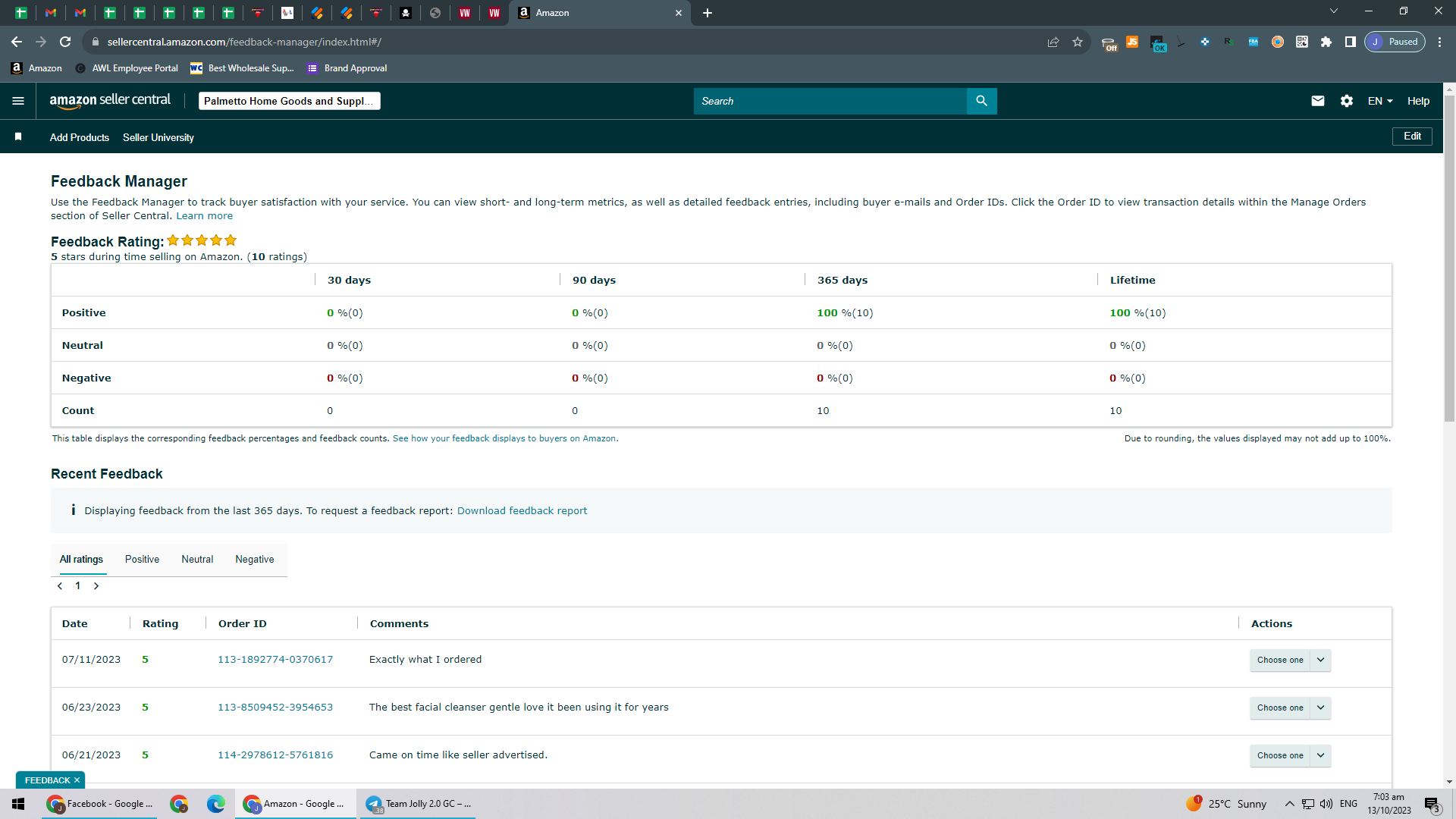Click the volume speaker tray icon
The width and height of the screenshot is (1456, 819).
[1326, 804]
